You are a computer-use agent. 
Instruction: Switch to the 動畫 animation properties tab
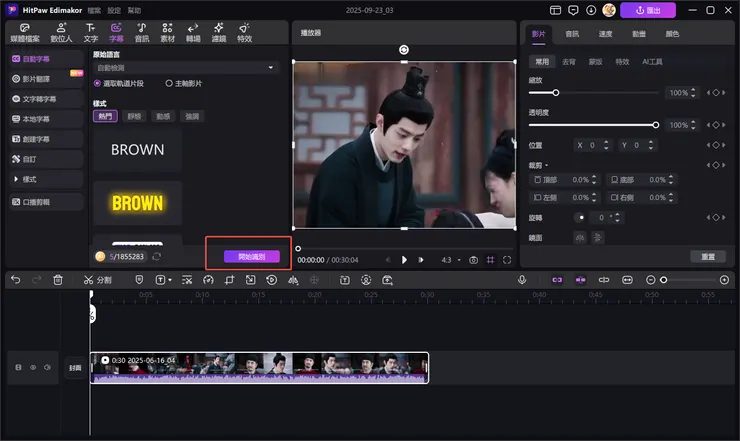point(639,34)
